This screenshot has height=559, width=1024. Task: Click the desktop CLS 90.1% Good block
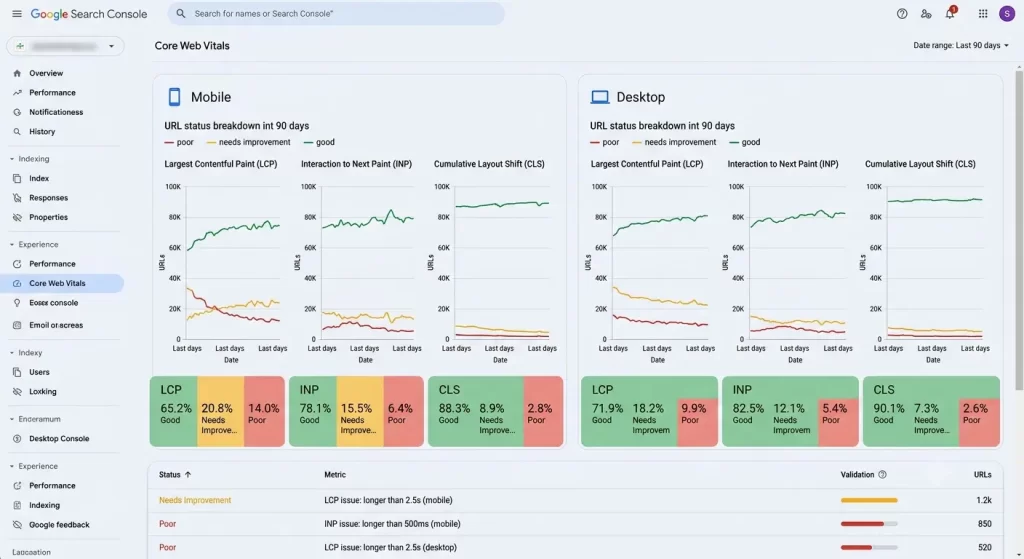click(887, 411)
